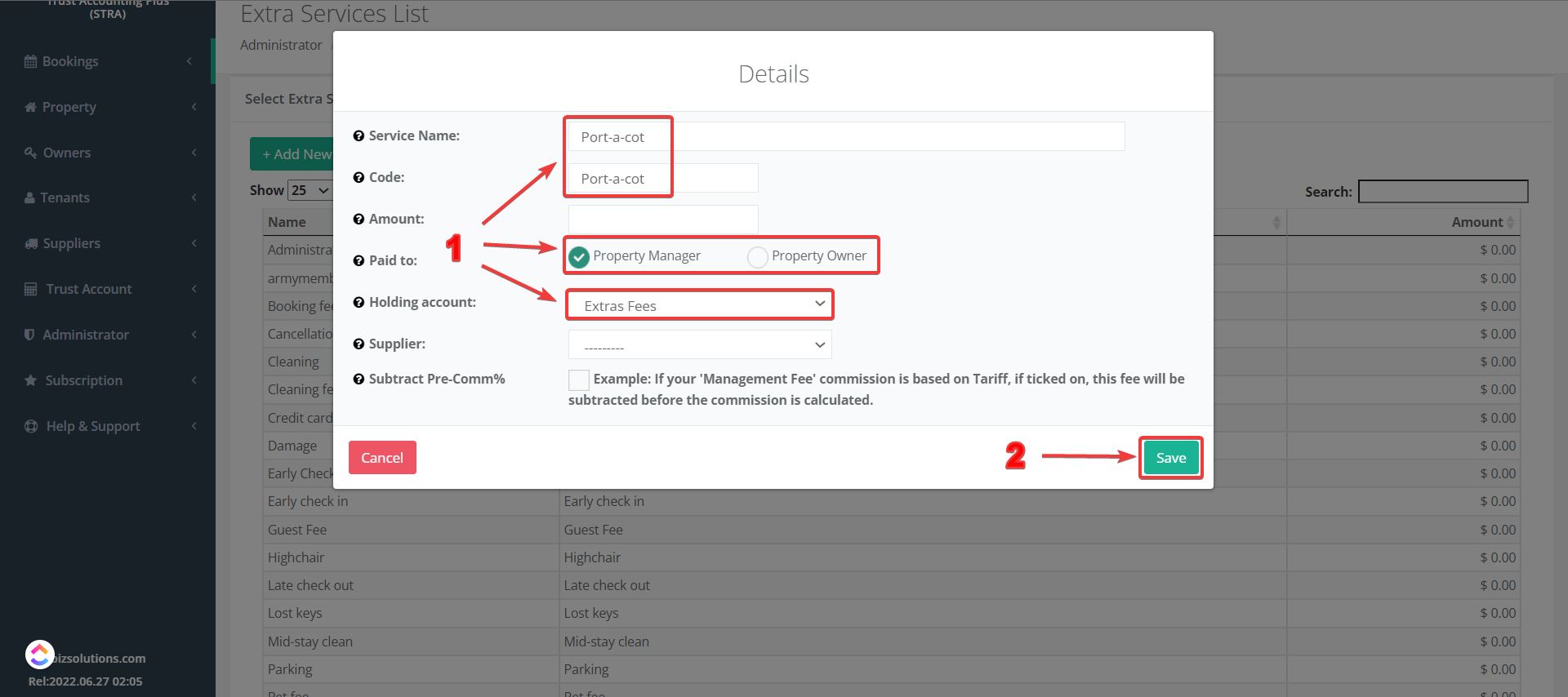Save the extra service details
Image resolution: width=1568 pixels, height=697 pixels.
coord(1171,458)
